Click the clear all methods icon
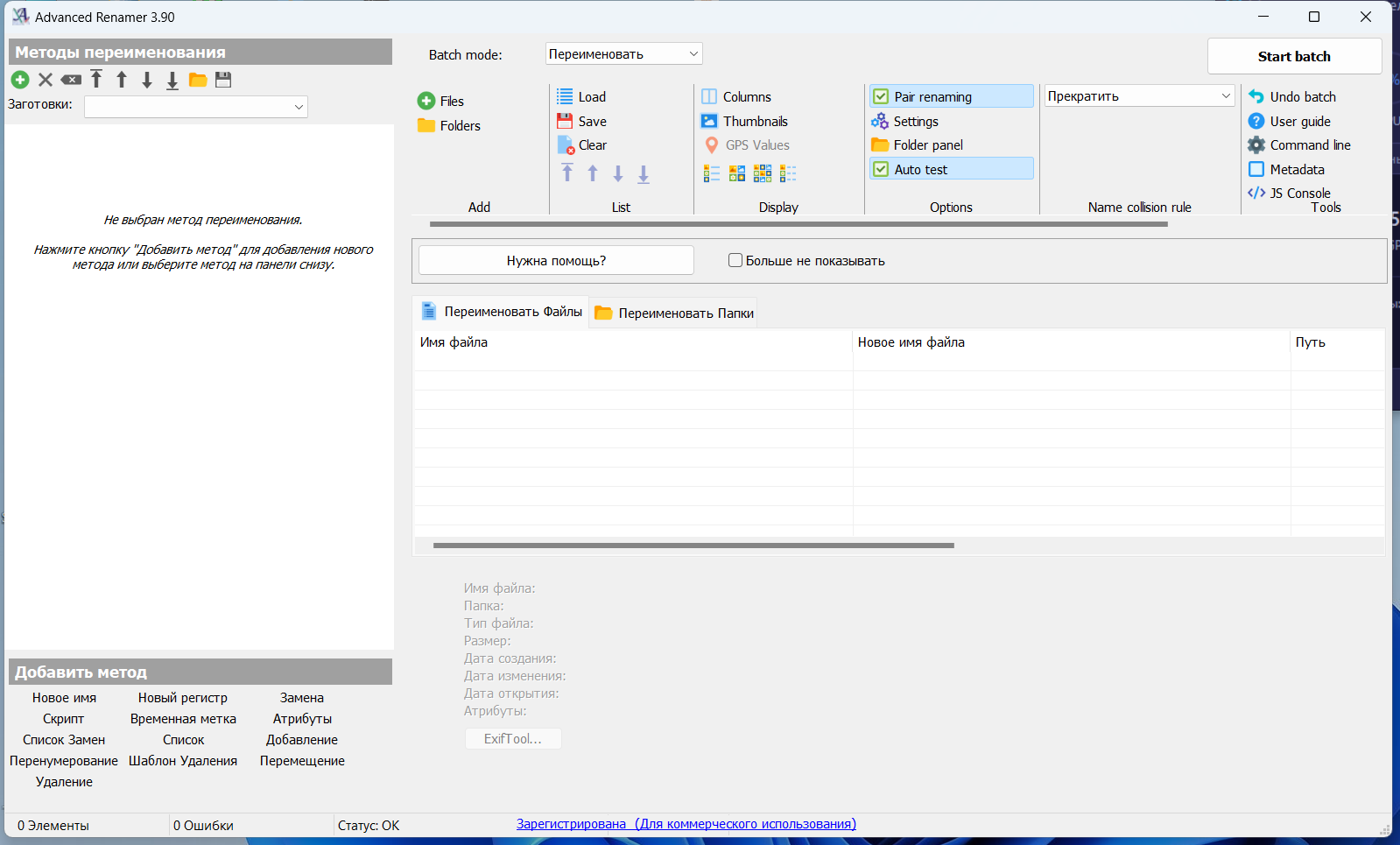The image size is (1400, 845). coord(71,80)
